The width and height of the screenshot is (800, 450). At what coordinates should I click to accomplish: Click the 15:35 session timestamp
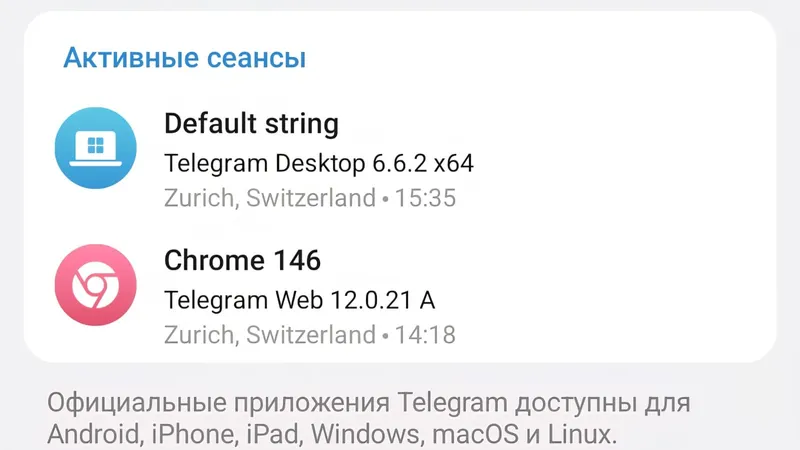424,198
